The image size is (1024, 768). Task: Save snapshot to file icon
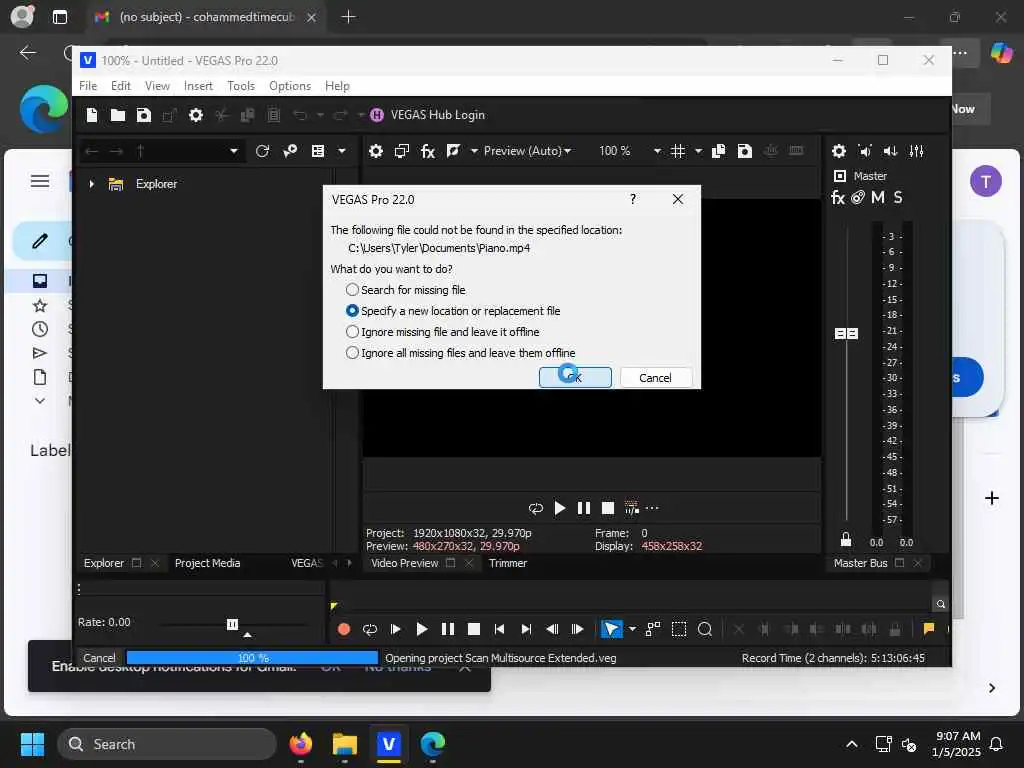(x=744, y=151)
